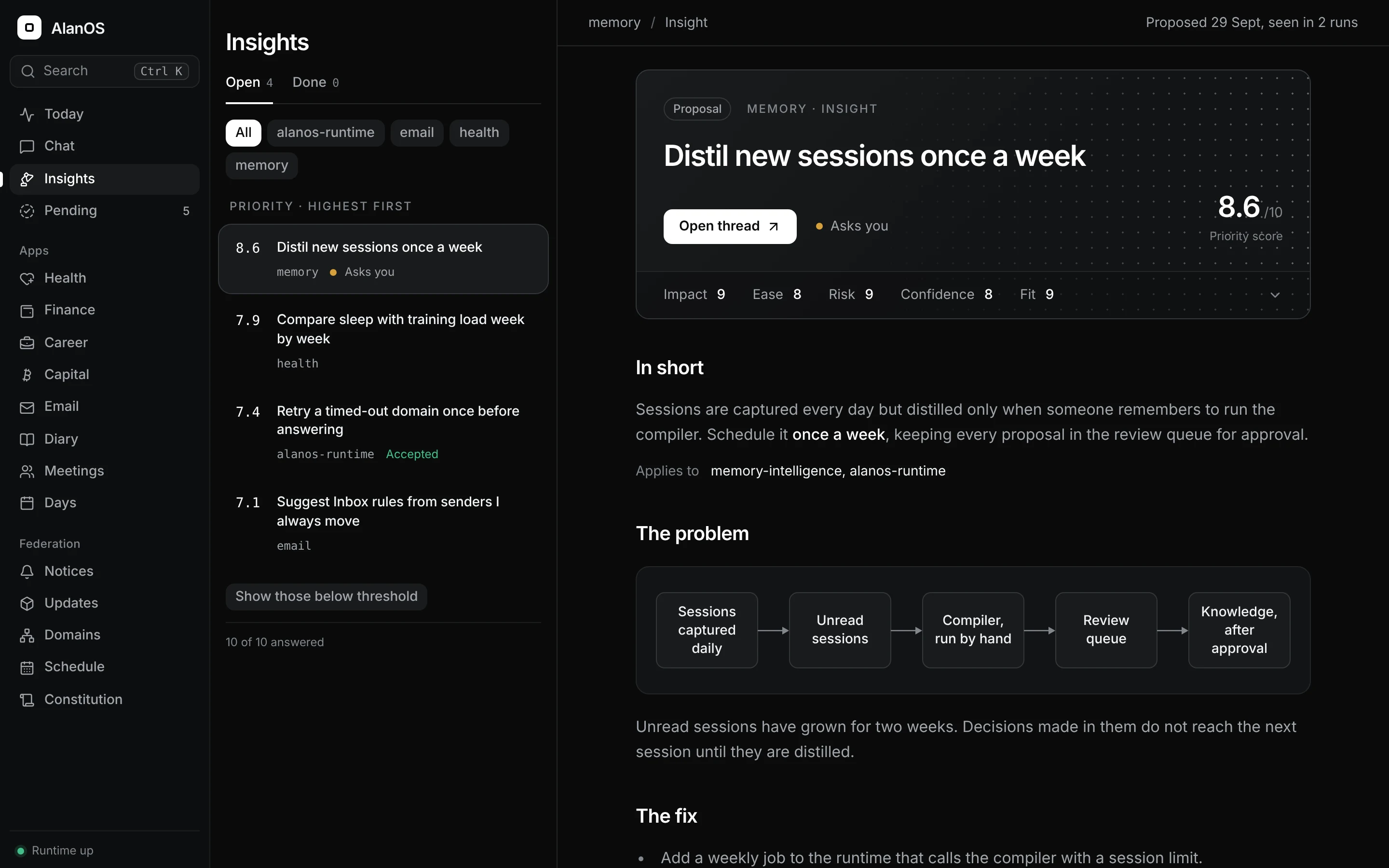Open the Days calendar icon
The height and width of the screenshot is (868, 1389).
pyautogui.click(x=27, y=503)
